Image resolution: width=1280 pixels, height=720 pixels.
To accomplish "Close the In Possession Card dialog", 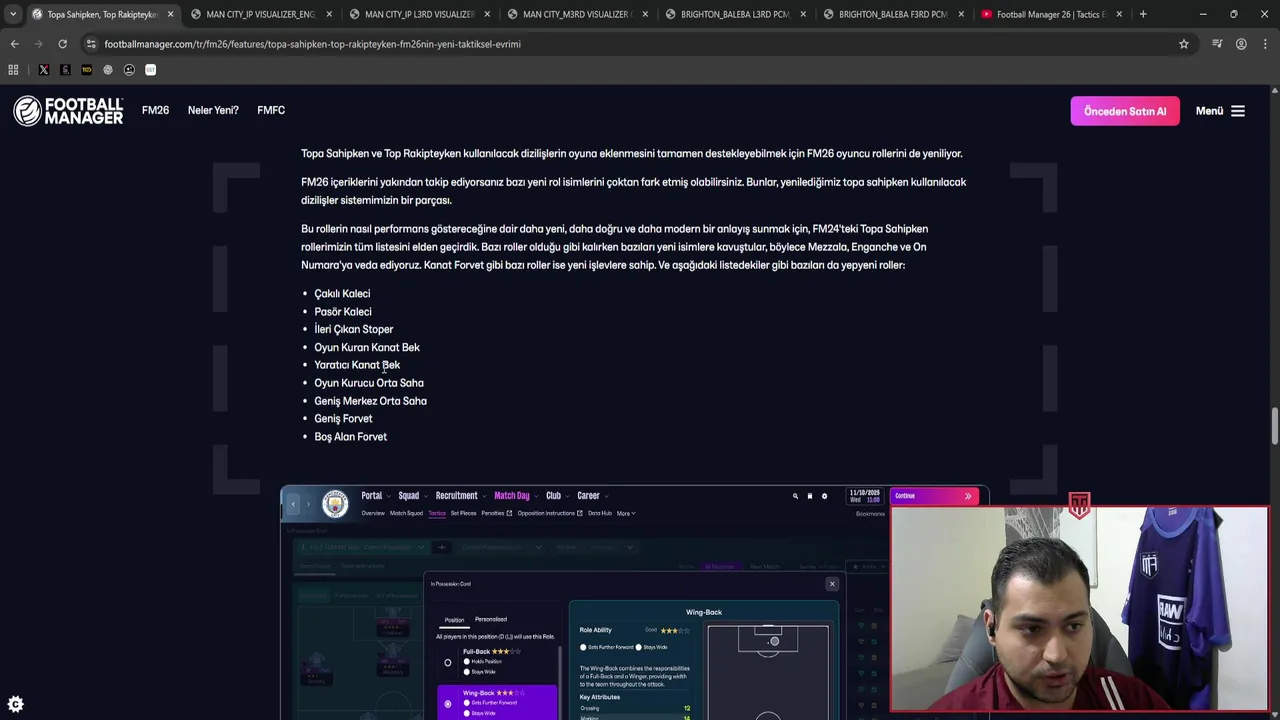I will (x=832, y=584).
